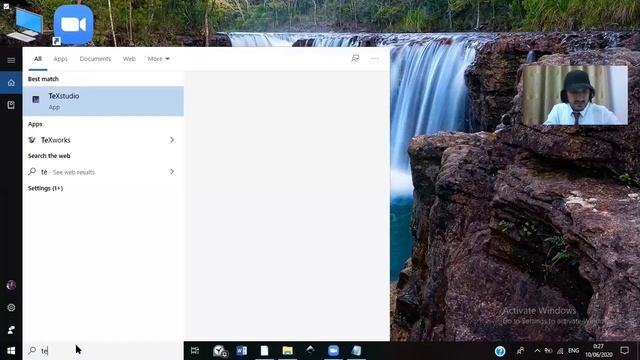Open the More filters dropdown
This screenshot has height=360, width=640.
click(158, 59)
